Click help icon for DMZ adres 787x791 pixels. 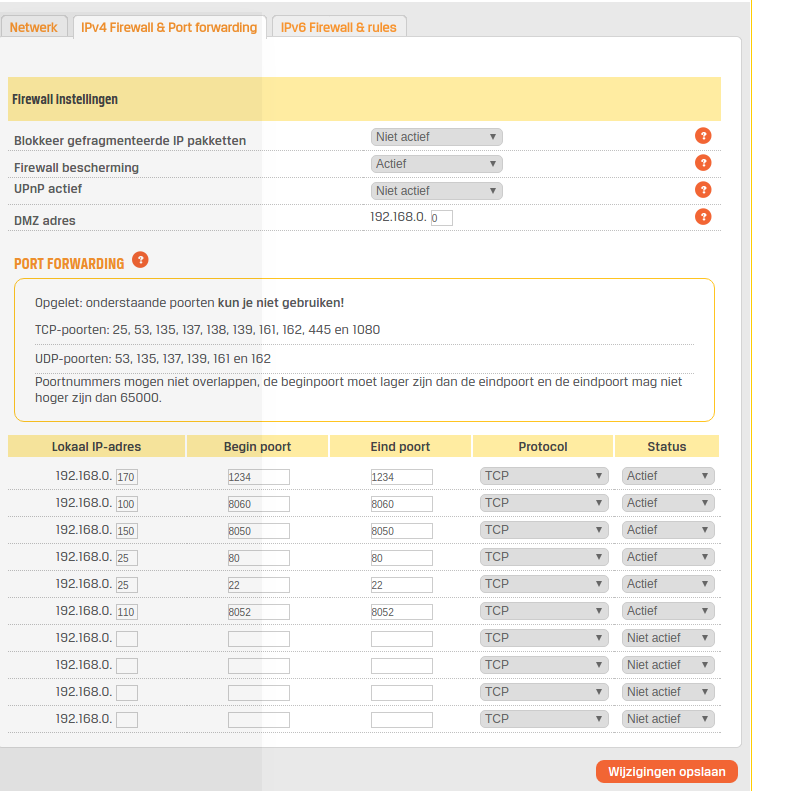[703, 216]
